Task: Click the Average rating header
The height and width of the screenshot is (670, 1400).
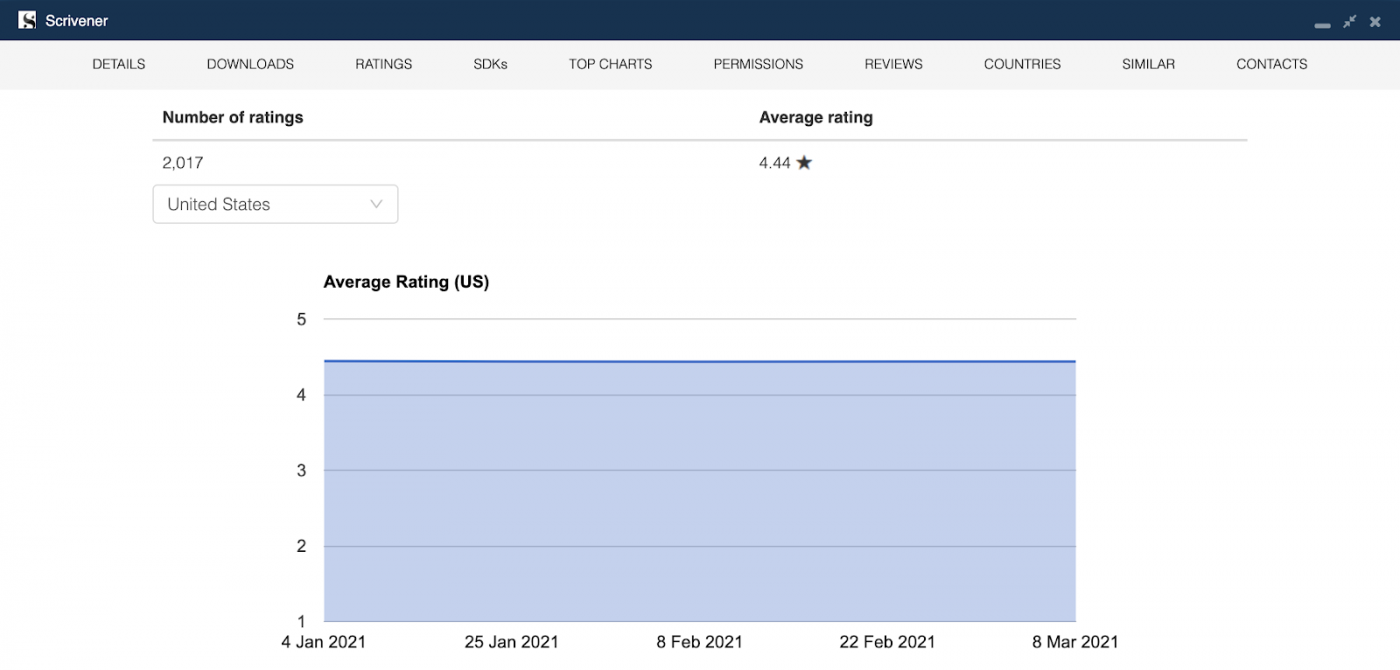Action: click(816, 117)
